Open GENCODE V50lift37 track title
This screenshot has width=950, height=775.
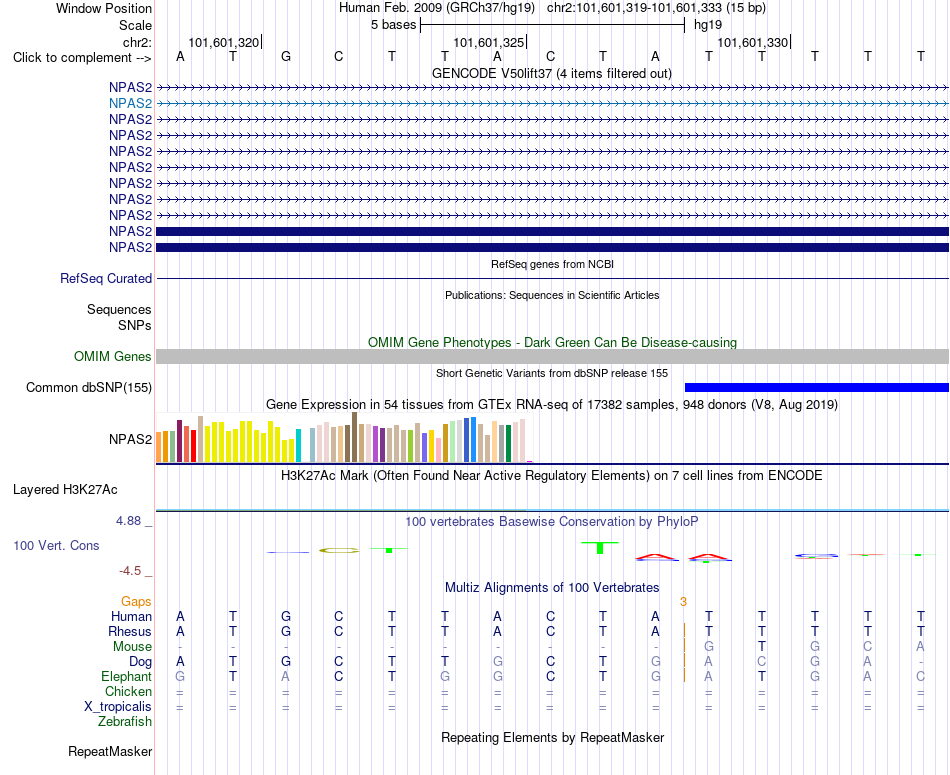(x=551, y=73)
